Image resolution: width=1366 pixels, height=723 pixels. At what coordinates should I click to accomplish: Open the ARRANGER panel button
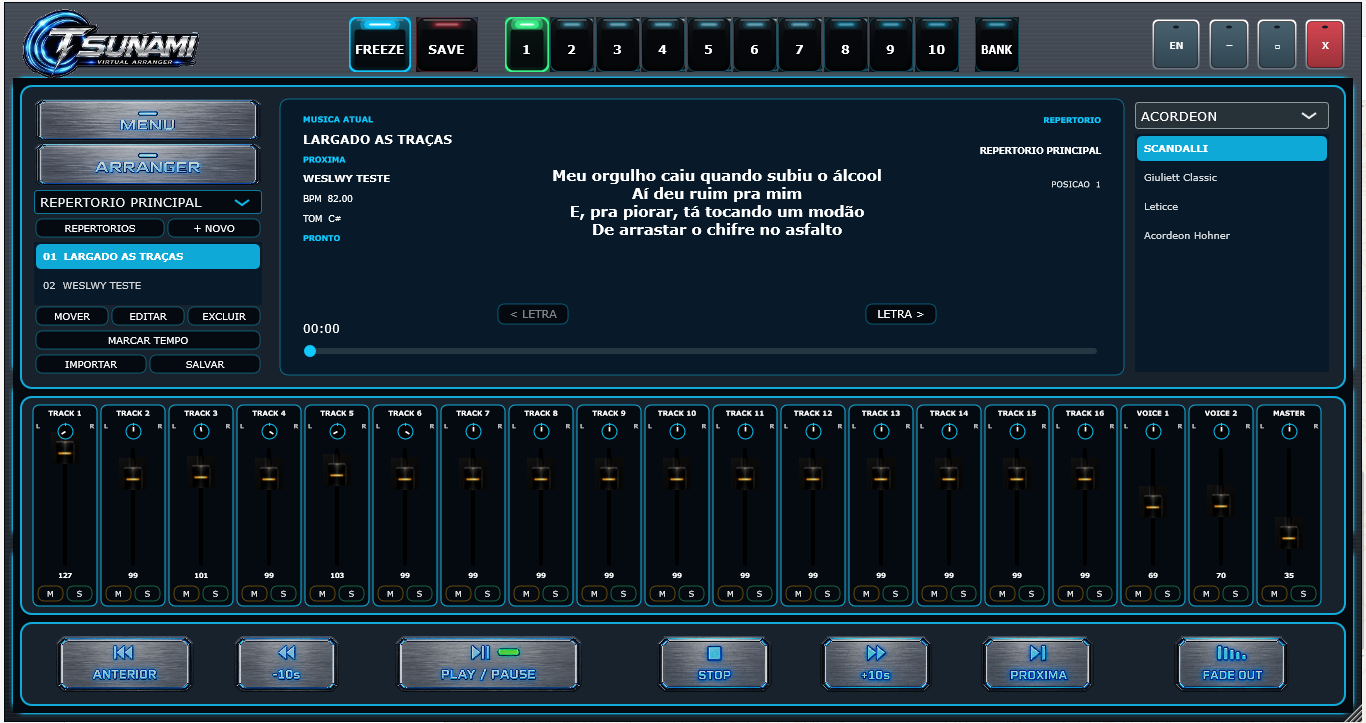(x=148, y=165)
